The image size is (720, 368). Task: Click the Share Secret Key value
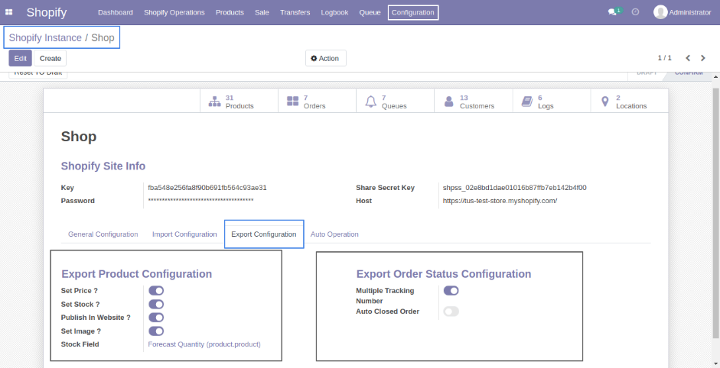pos(514,187)
